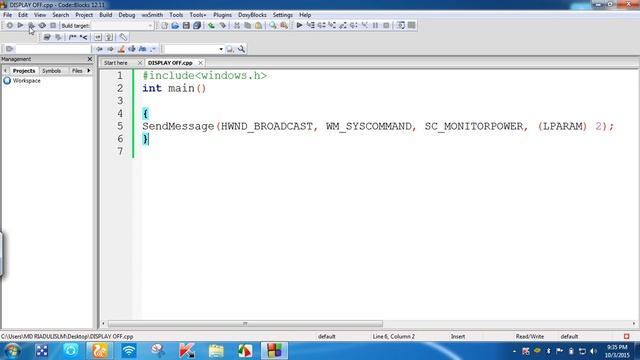Open the wxSmith menu
The width and height of the screenshot is (640, 360).
pos(152,15)
